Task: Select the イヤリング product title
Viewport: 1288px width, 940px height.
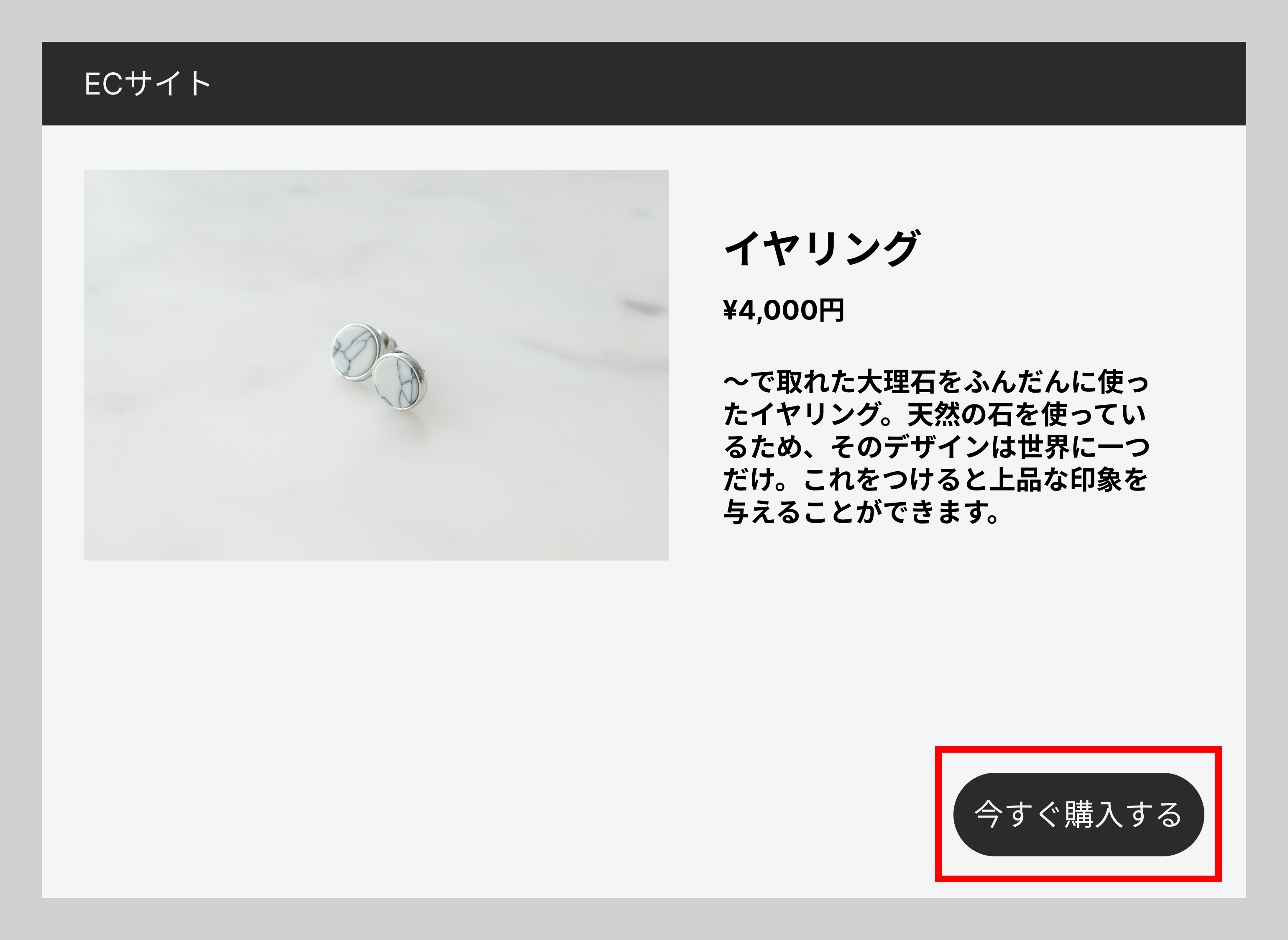Action: (821, 248)
